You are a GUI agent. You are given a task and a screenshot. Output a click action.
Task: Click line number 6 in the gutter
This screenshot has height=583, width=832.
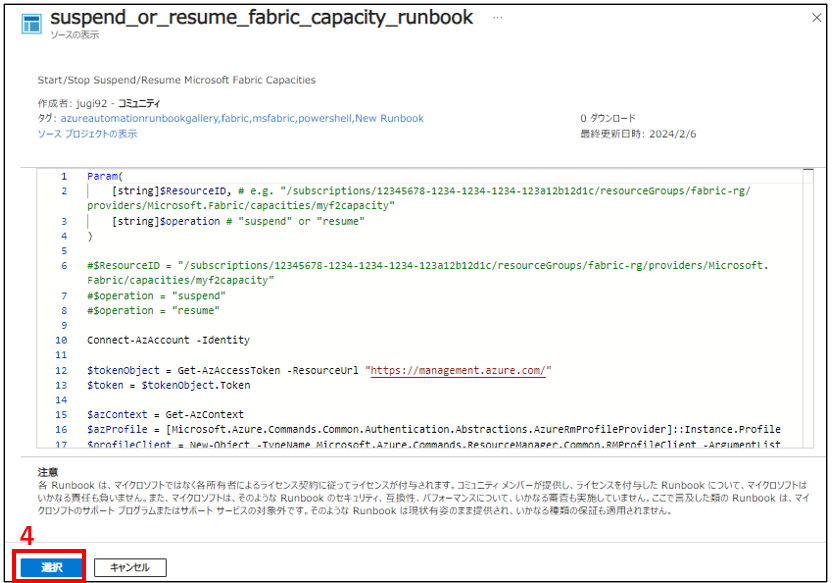tap(64, 265)
